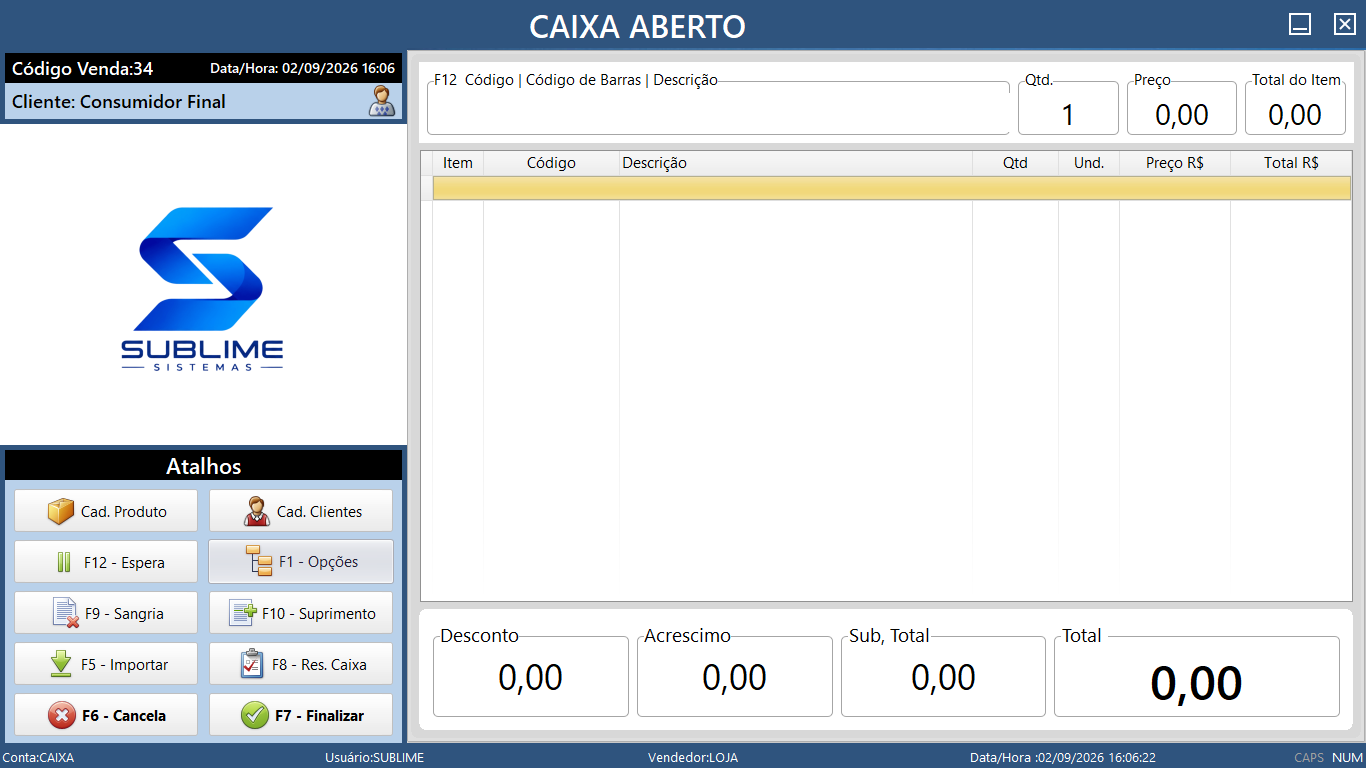This screenshot has width=1366, height=768.
Task: Sort by the Preço R$ column header
Action: coord(1175,163)
